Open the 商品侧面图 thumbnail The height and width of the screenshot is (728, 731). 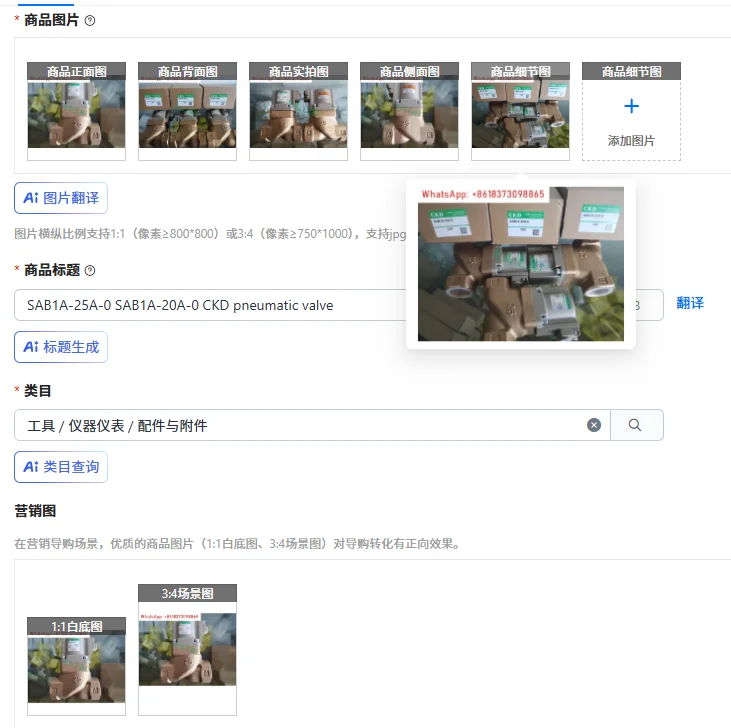coord(409,111)
